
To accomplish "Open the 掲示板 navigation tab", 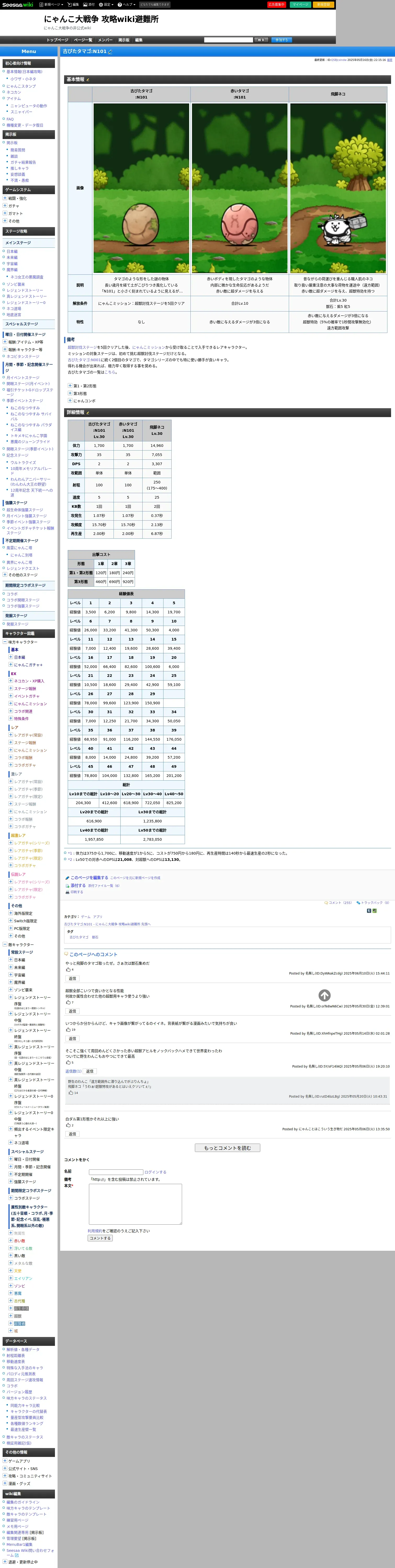I will [124, 40].
